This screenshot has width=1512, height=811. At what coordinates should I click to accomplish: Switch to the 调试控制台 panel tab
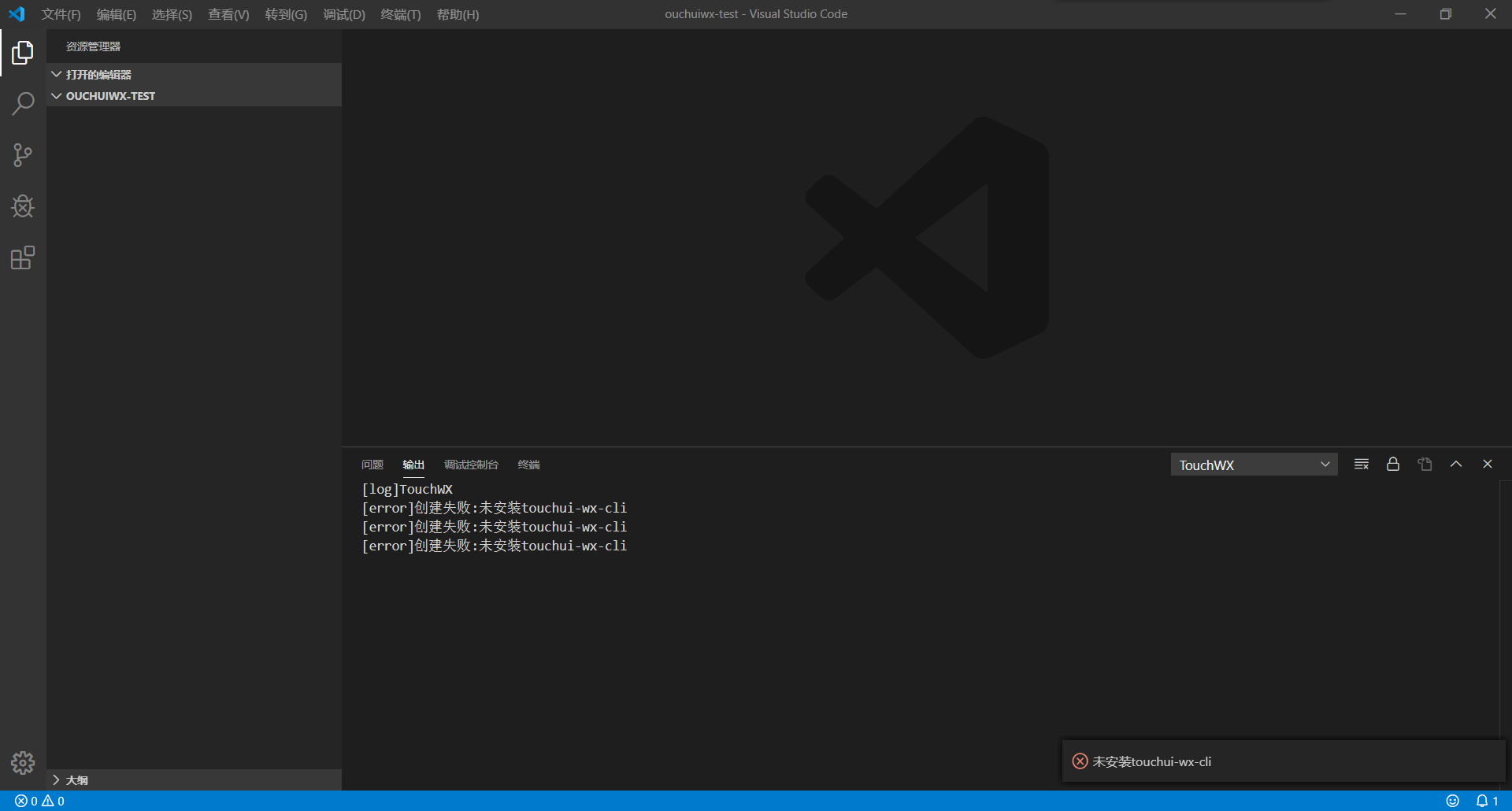(471, 465)
